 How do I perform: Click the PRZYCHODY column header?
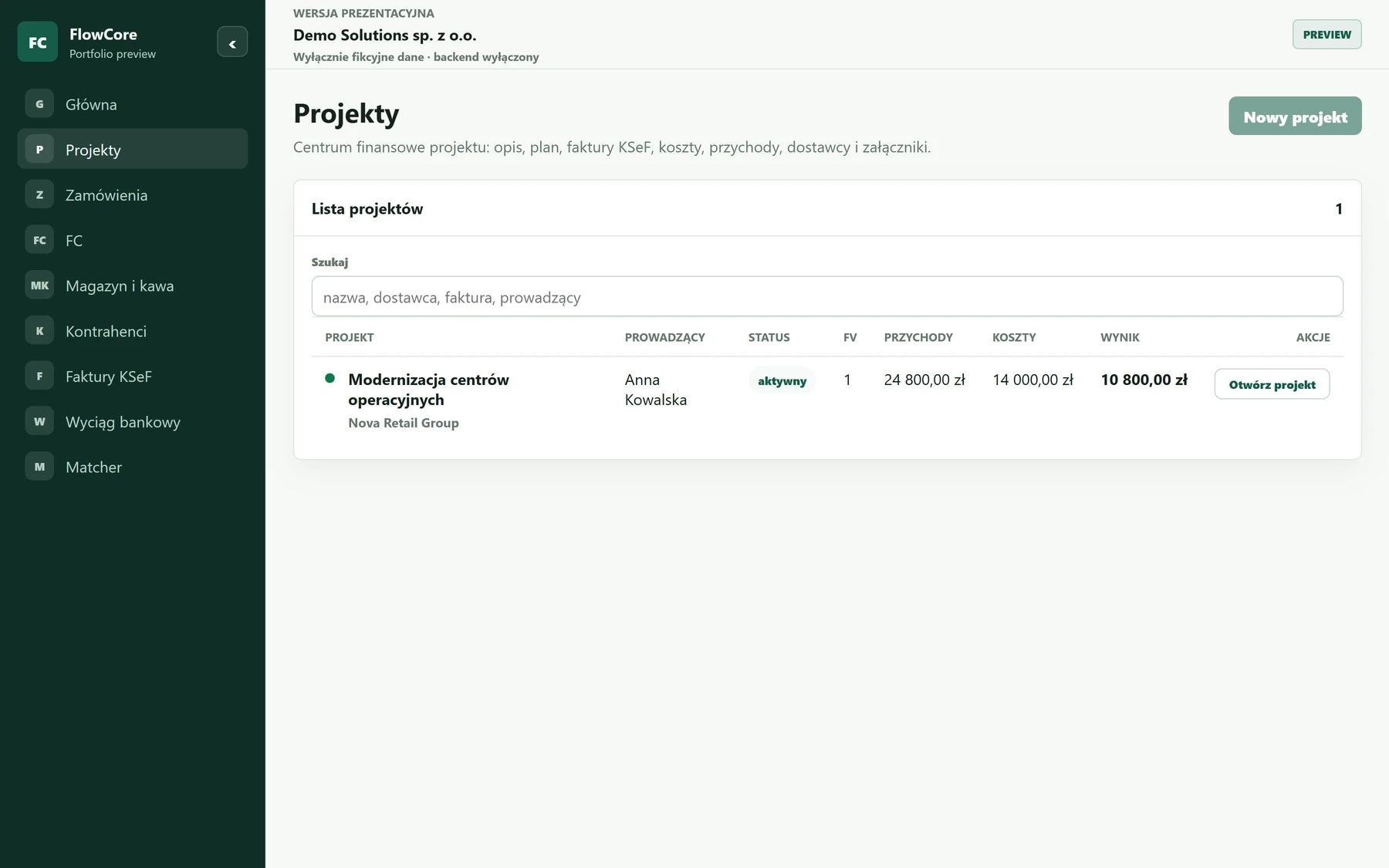pyautogui.click(x=918, y=337)
